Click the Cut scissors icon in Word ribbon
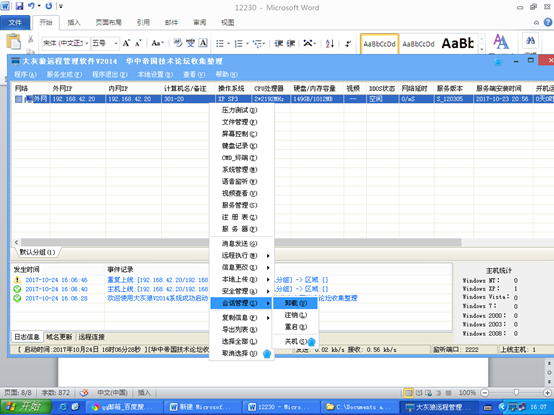This screenshot has height=415, width=554. [31, 39]
